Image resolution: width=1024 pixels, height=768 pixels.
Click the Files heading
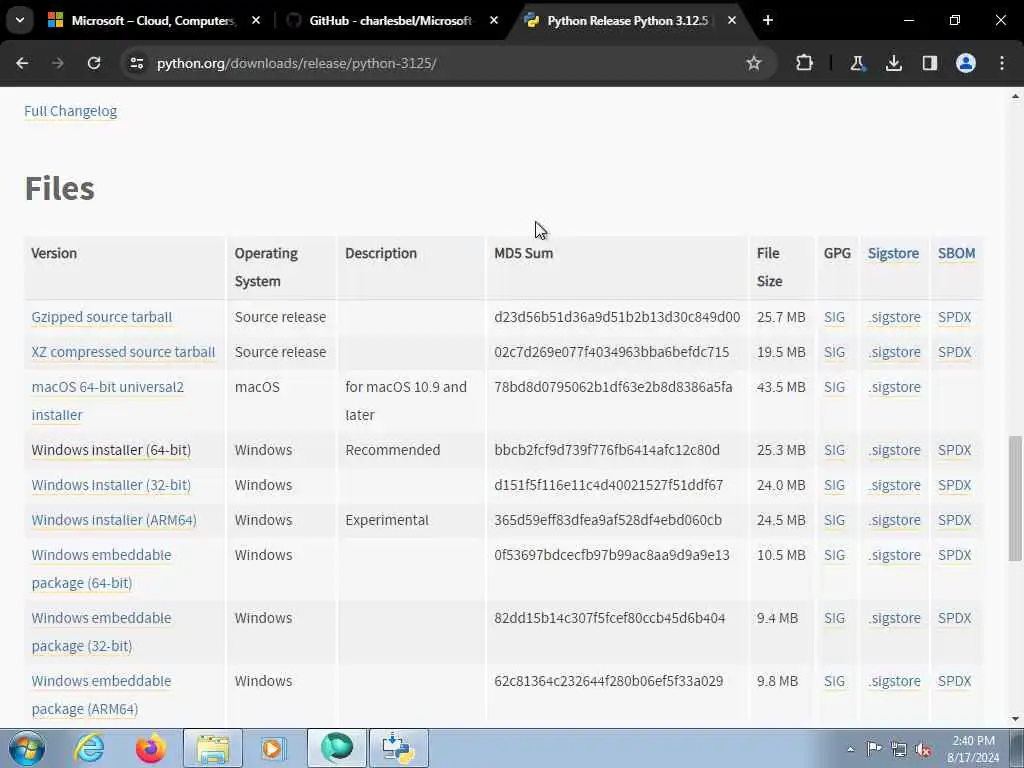(x=59, y=188)
